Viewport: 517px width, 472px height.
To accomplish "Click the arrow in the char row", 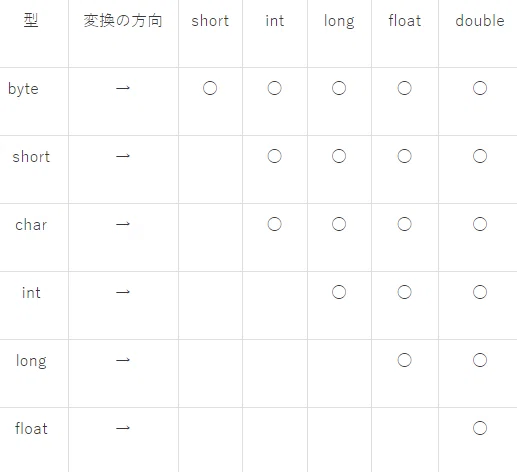I will (x=123, y=224).
